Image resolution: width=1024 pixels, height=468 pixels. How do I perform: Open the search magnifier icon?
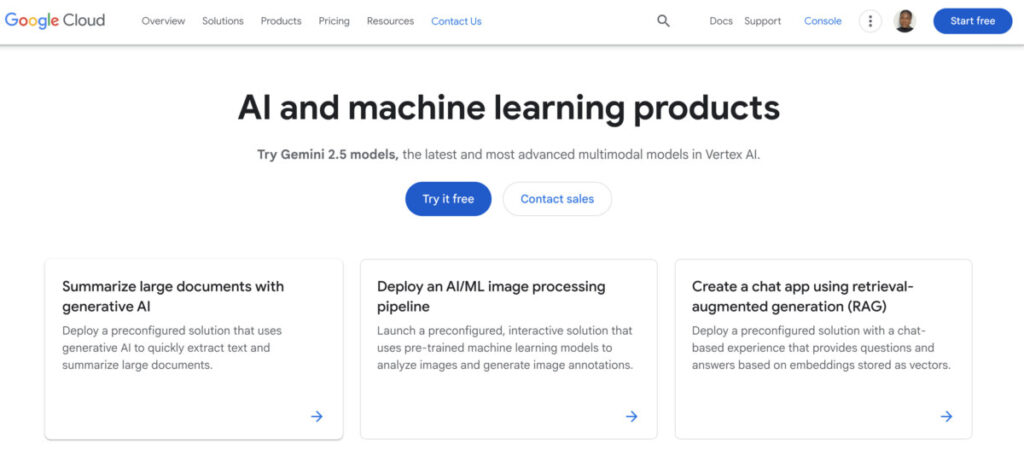pyautogui.click(x=664, y=21)
